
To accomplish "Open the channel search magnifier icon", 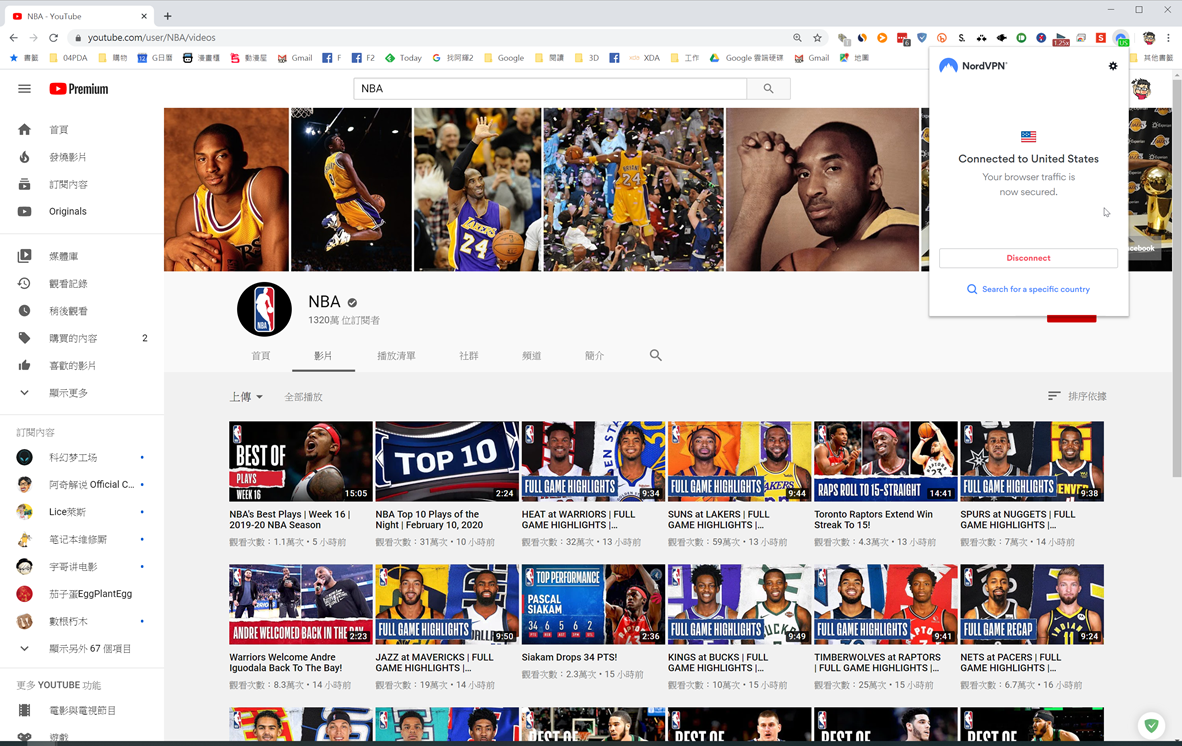I will (656, 355).
